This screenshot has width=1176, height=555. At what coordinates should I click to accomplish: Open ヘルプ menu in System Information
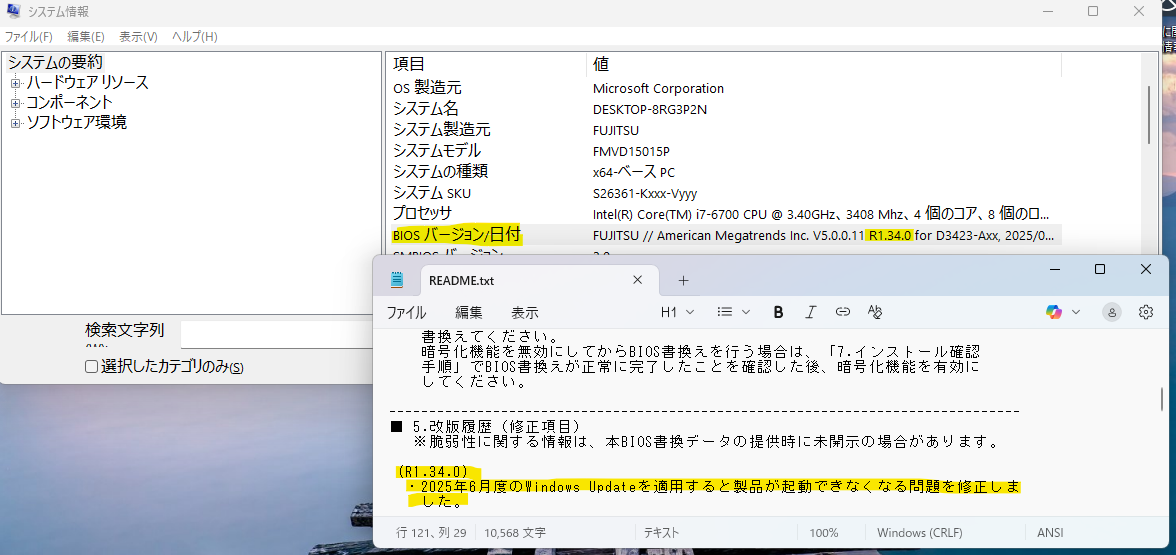[x=194, y=36]
